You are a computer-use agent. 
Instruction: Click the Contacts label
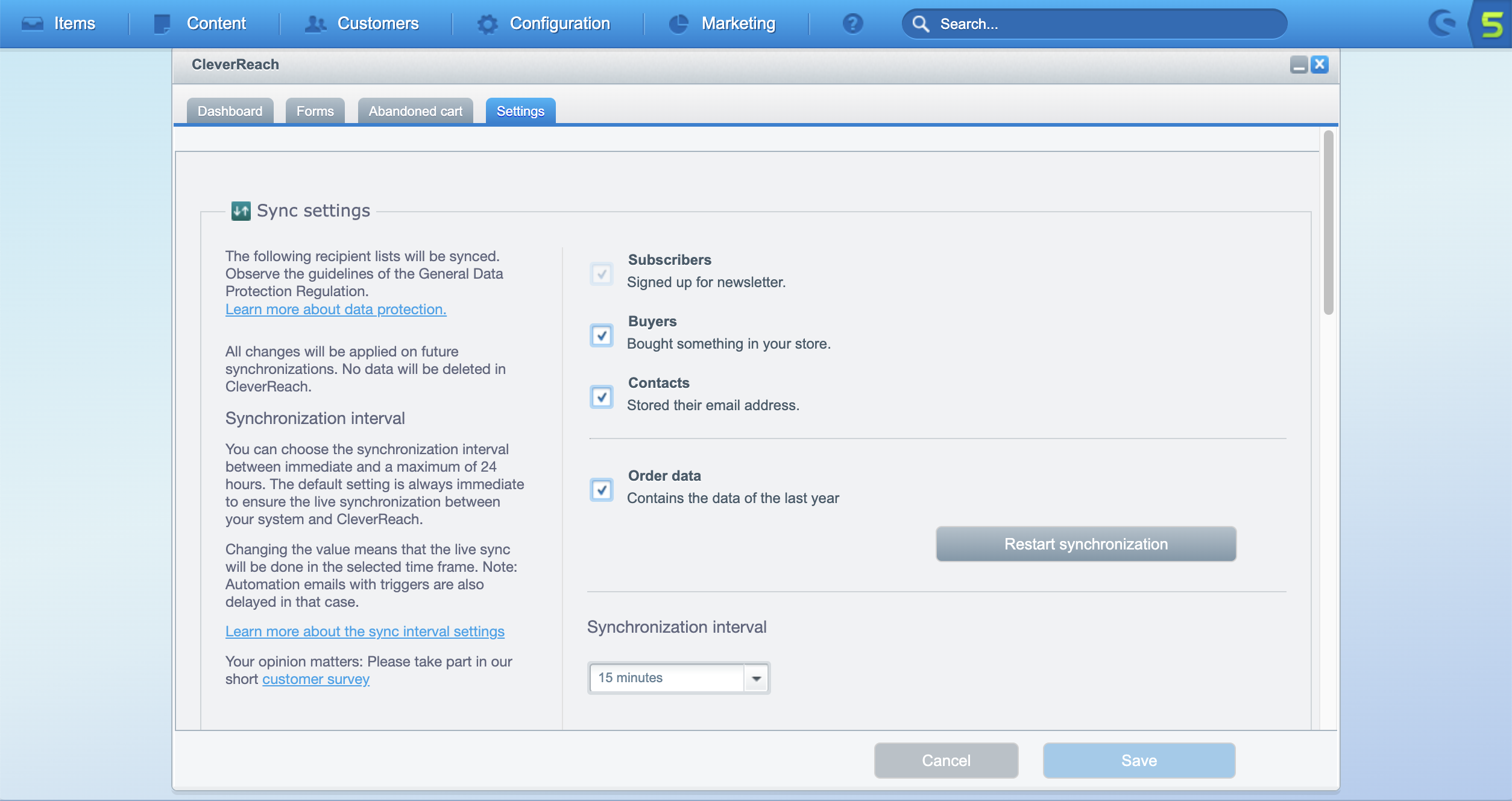coord(659,383)
